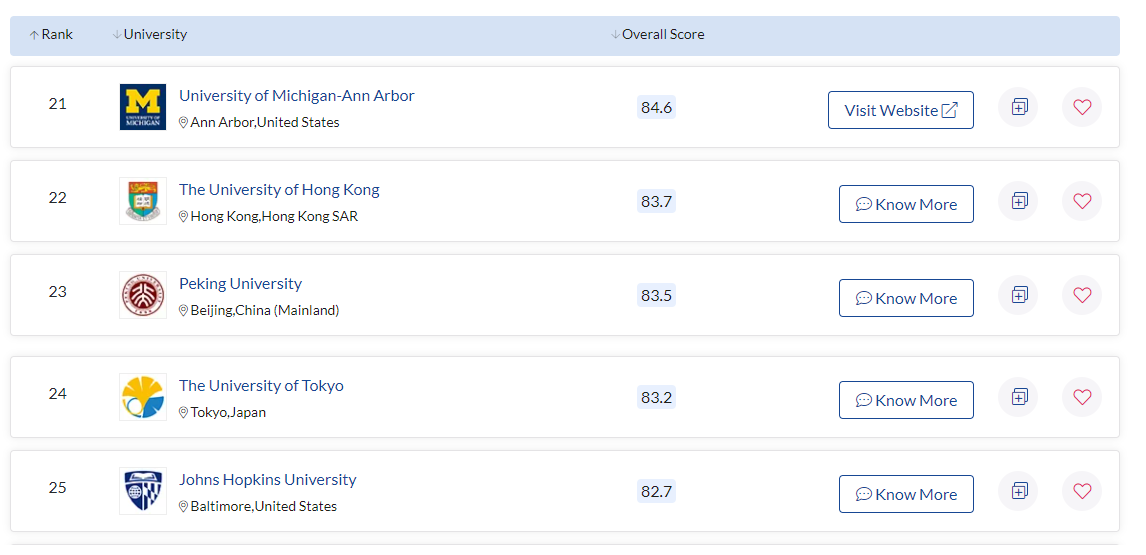Add University of Michigan to compare list
This screenshot has height=555, width=1146.
pyautogui.click(x=1018, y=107)
